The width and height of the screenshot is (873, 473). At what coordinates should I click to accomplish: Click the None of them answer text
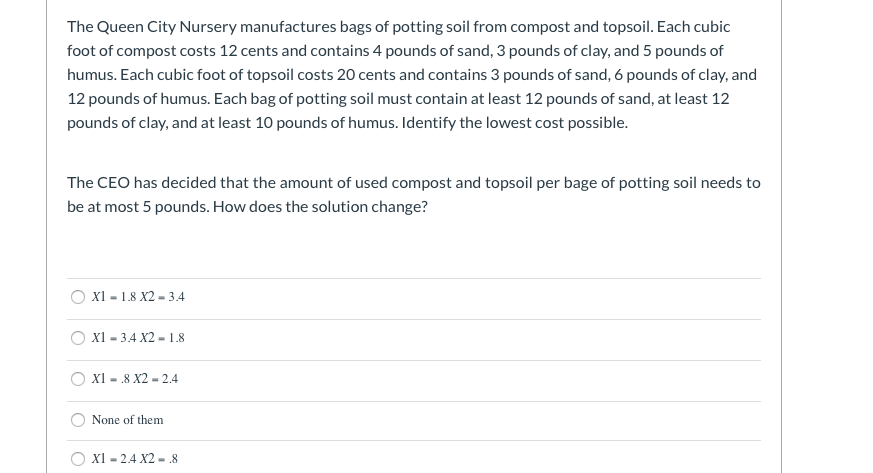point(127,420)
